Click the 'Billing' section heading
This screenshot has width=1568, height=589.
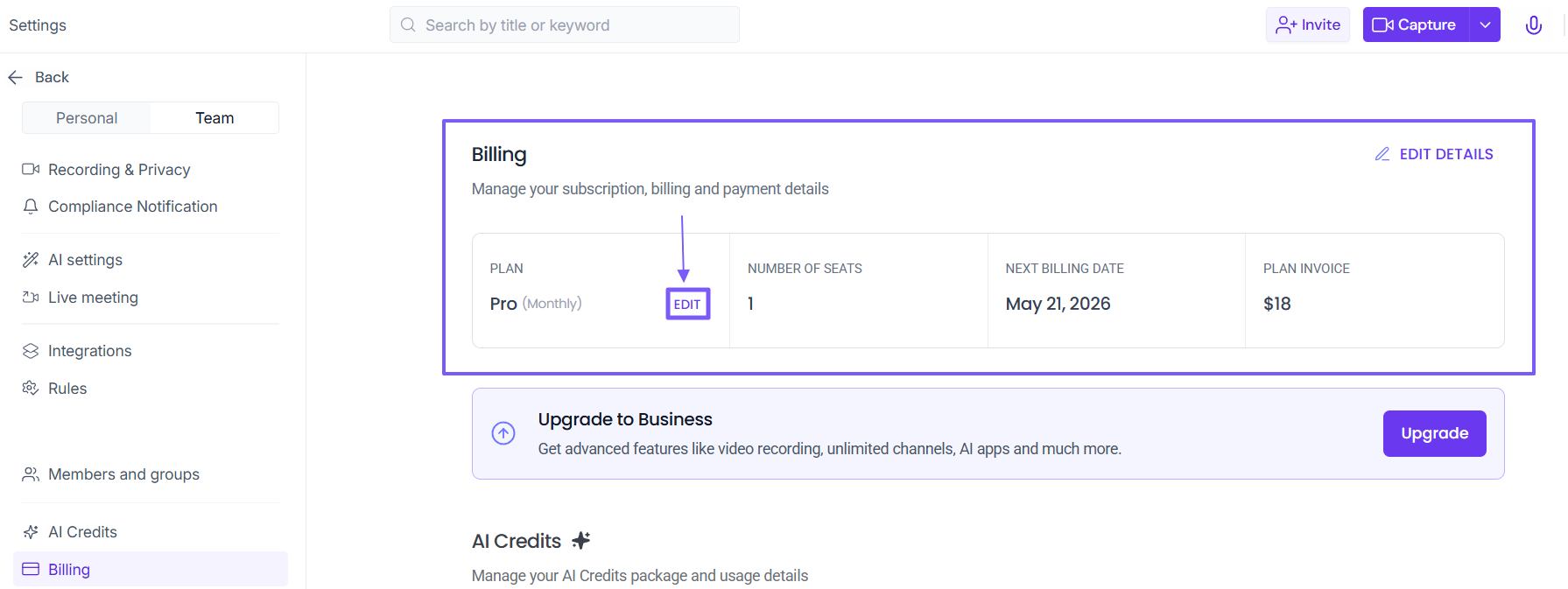(499, 155)
